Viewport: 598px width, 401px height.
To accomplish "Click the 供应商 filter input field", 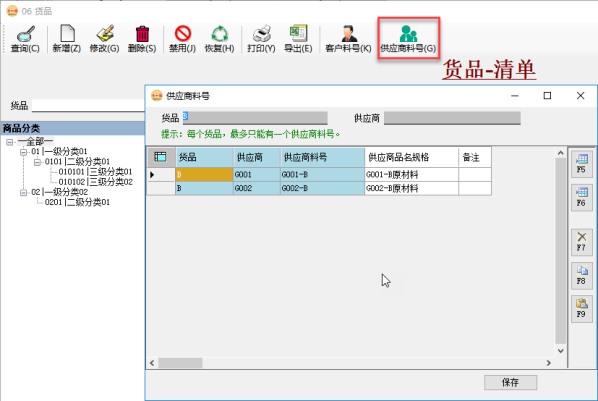I will 452,118.
